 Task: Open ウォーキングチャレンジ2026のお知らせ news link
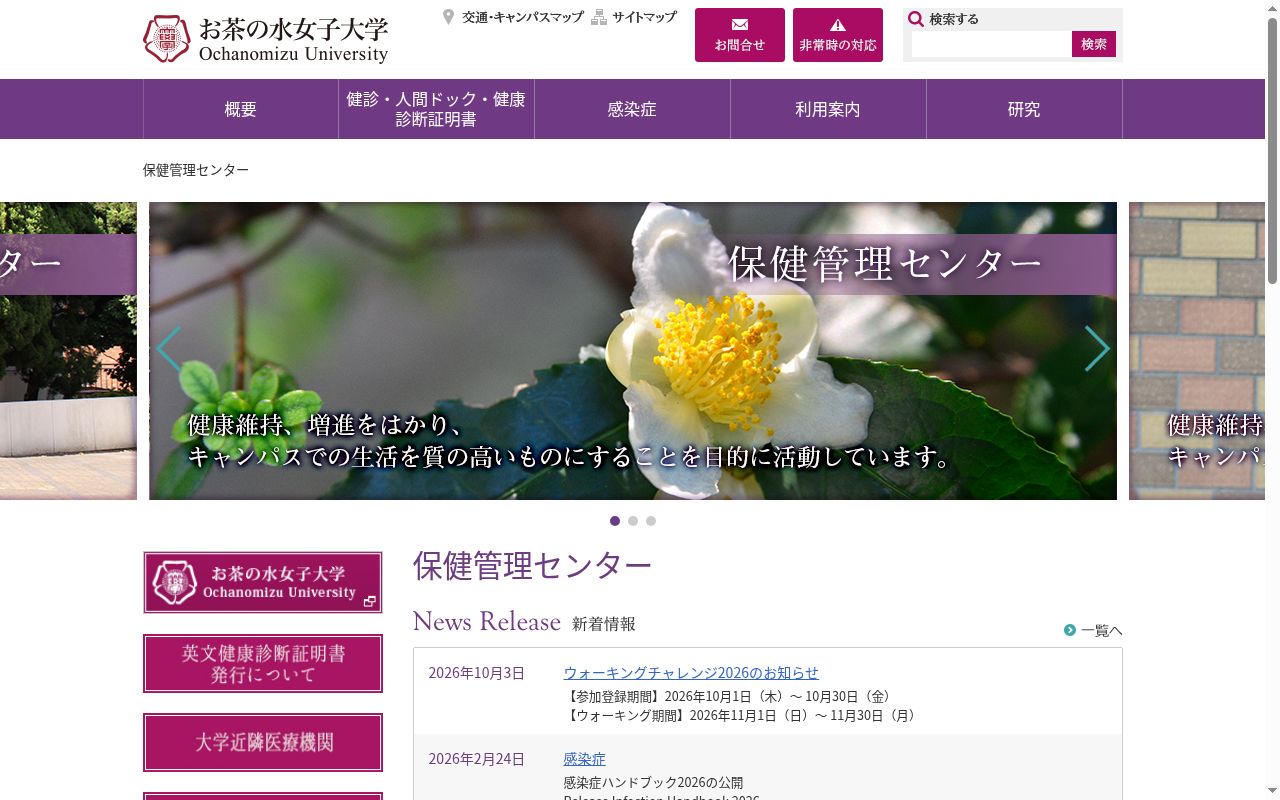[x=691, y=673]
